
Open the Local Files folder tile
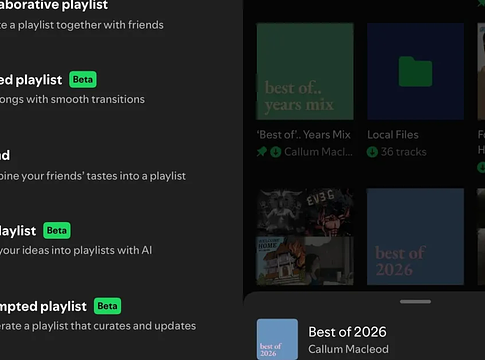point(415,71)
